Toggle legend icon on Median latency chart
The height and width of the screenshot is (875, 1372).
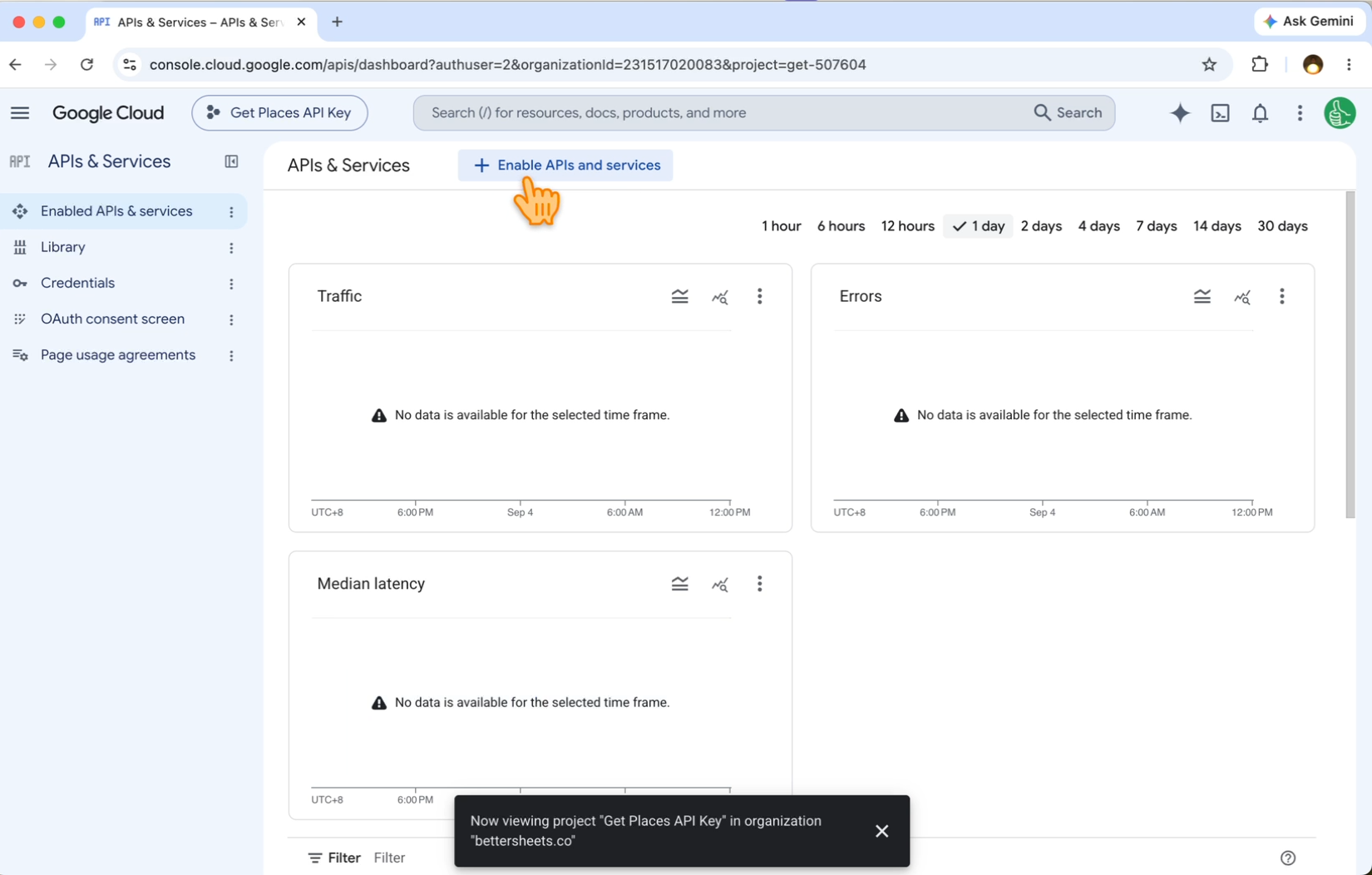(679, 584)
